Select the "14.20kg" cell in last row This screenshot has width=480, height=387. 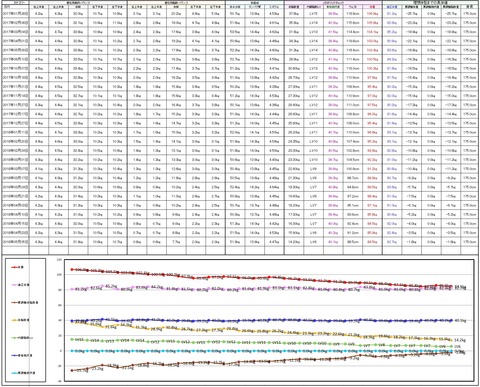[294, 242]
